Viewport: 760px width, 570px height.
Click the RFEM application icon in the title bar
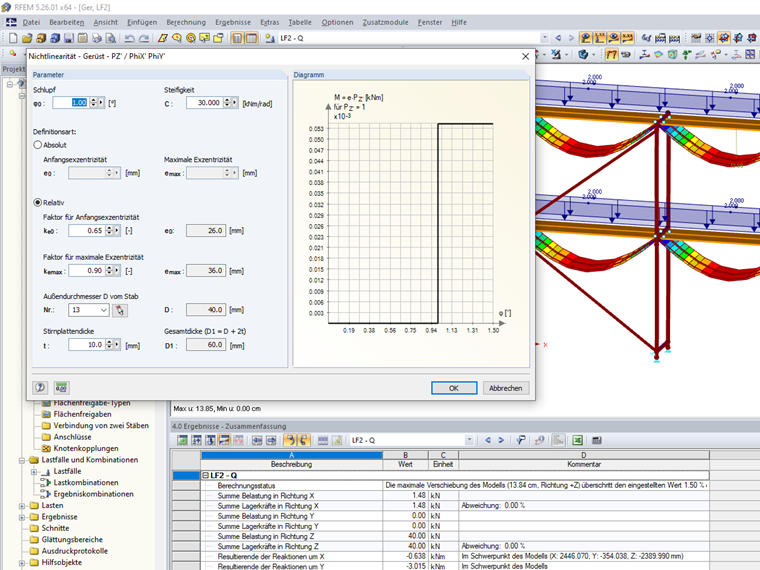[x=6, y=7]
